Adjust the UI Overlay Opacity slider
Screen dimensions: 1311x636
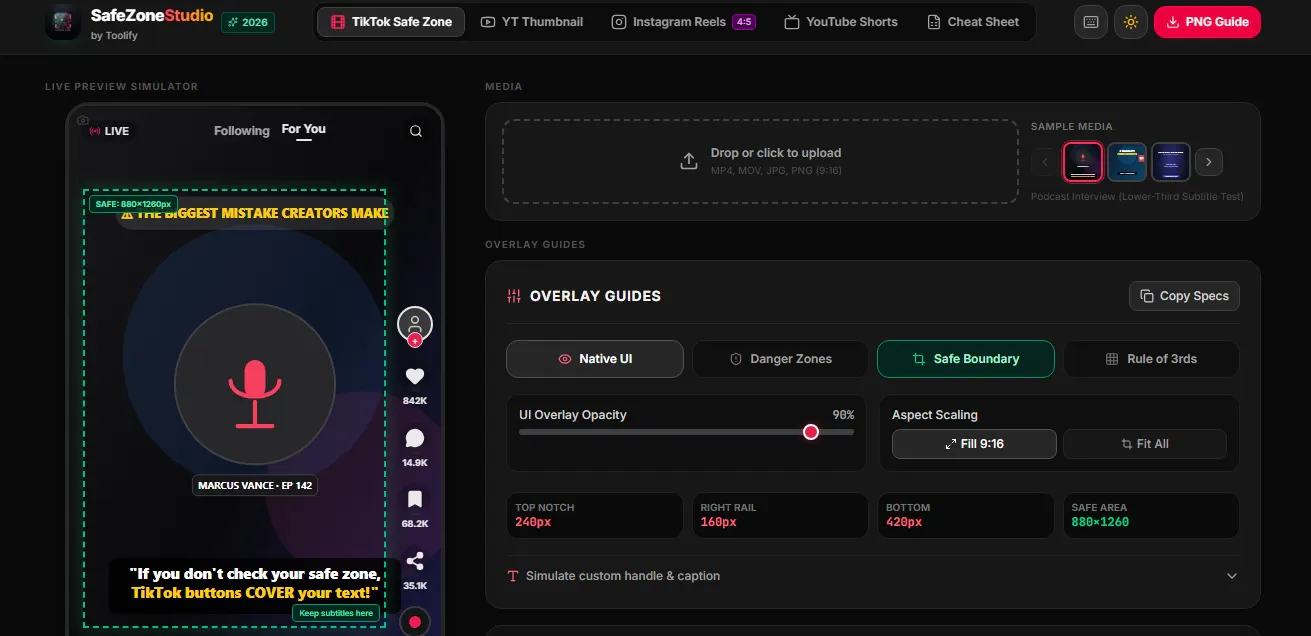pyautogui.click(x=686, y=432)
